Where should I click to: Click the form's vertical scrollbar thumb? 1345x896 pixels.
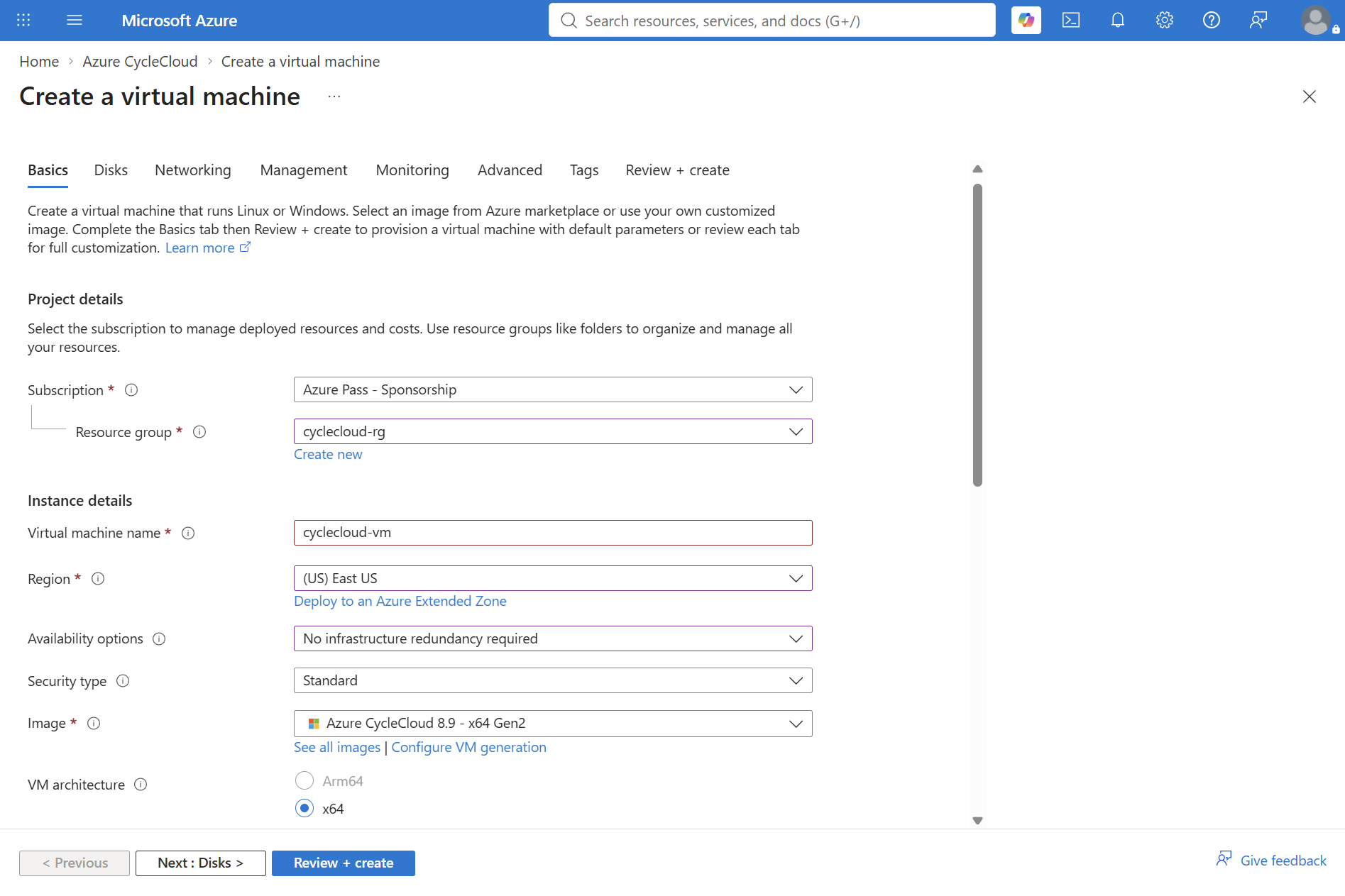pos(977,335)
